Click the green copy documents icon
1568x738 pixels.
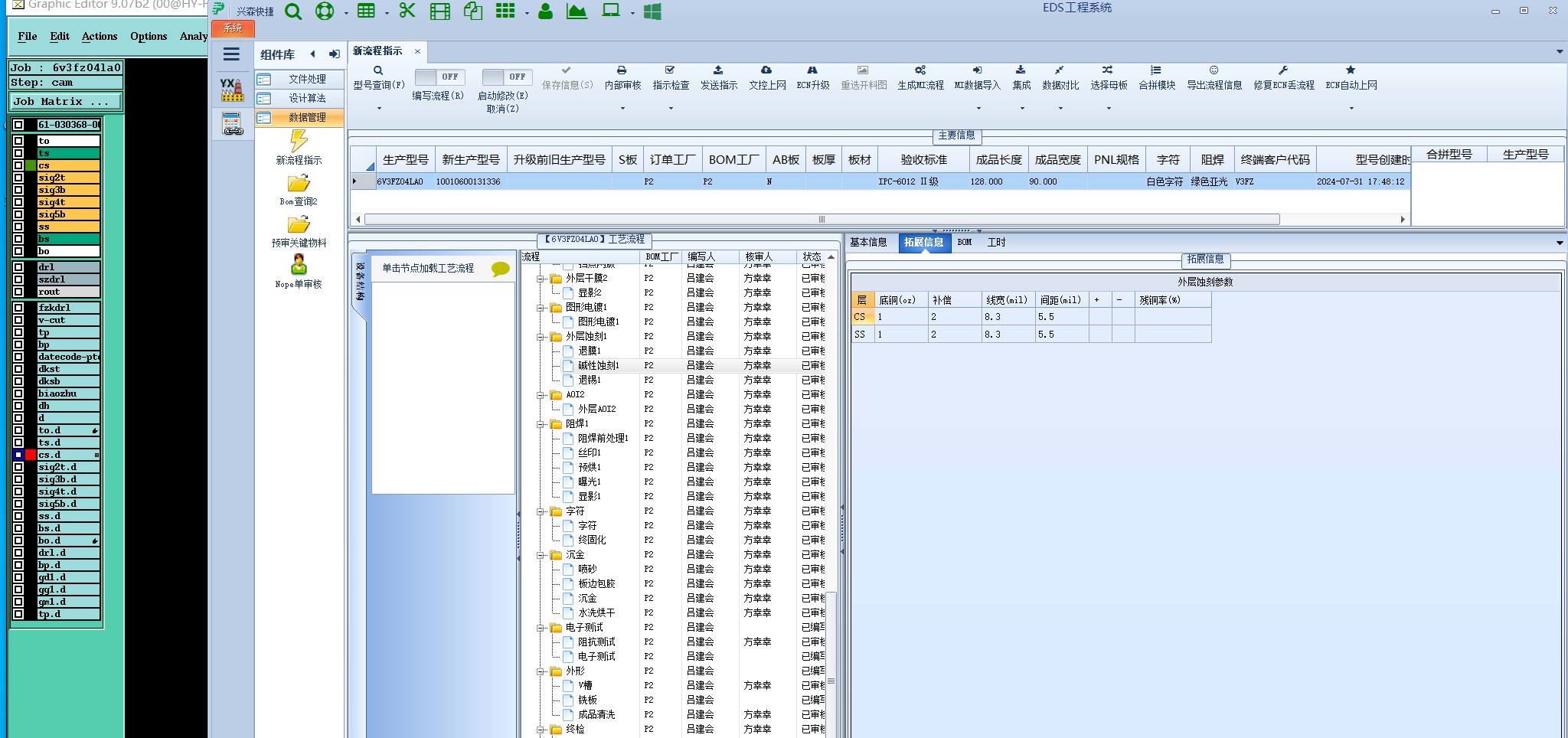point(473,11)
